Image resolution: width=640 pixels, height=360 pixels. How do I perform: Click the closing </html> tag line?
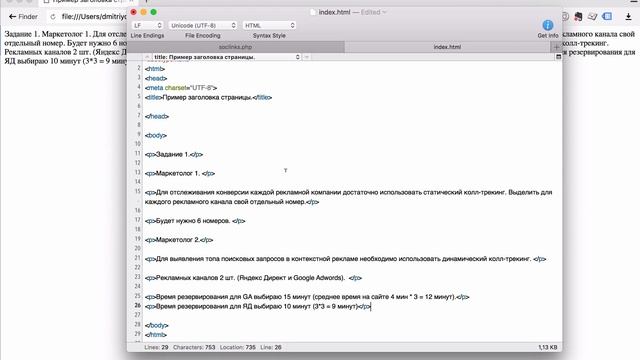coord(156,335)
